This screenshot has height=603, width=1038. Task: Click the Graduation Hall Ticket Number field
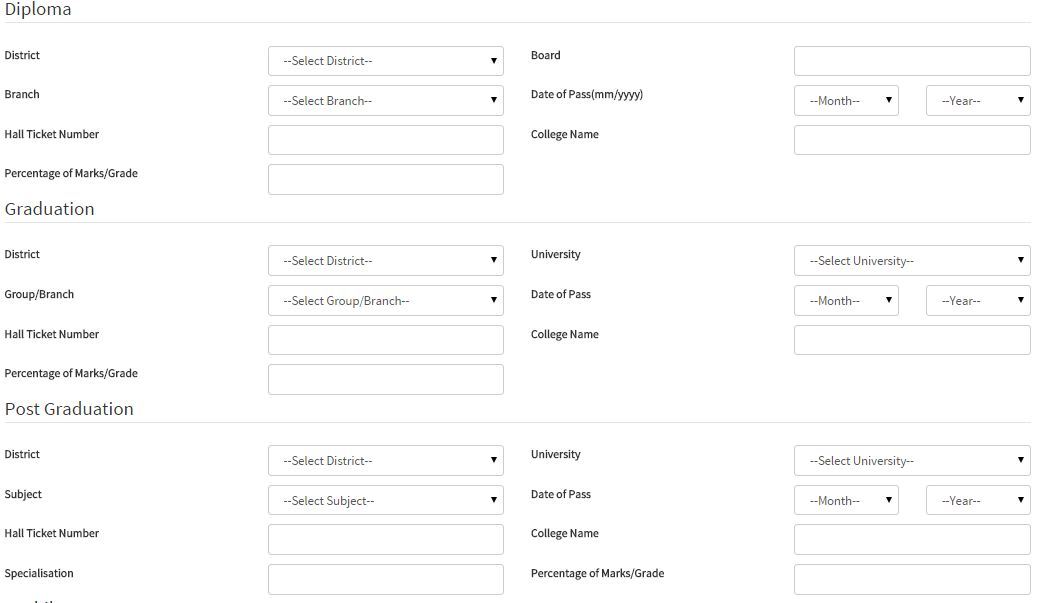[385, 340]
